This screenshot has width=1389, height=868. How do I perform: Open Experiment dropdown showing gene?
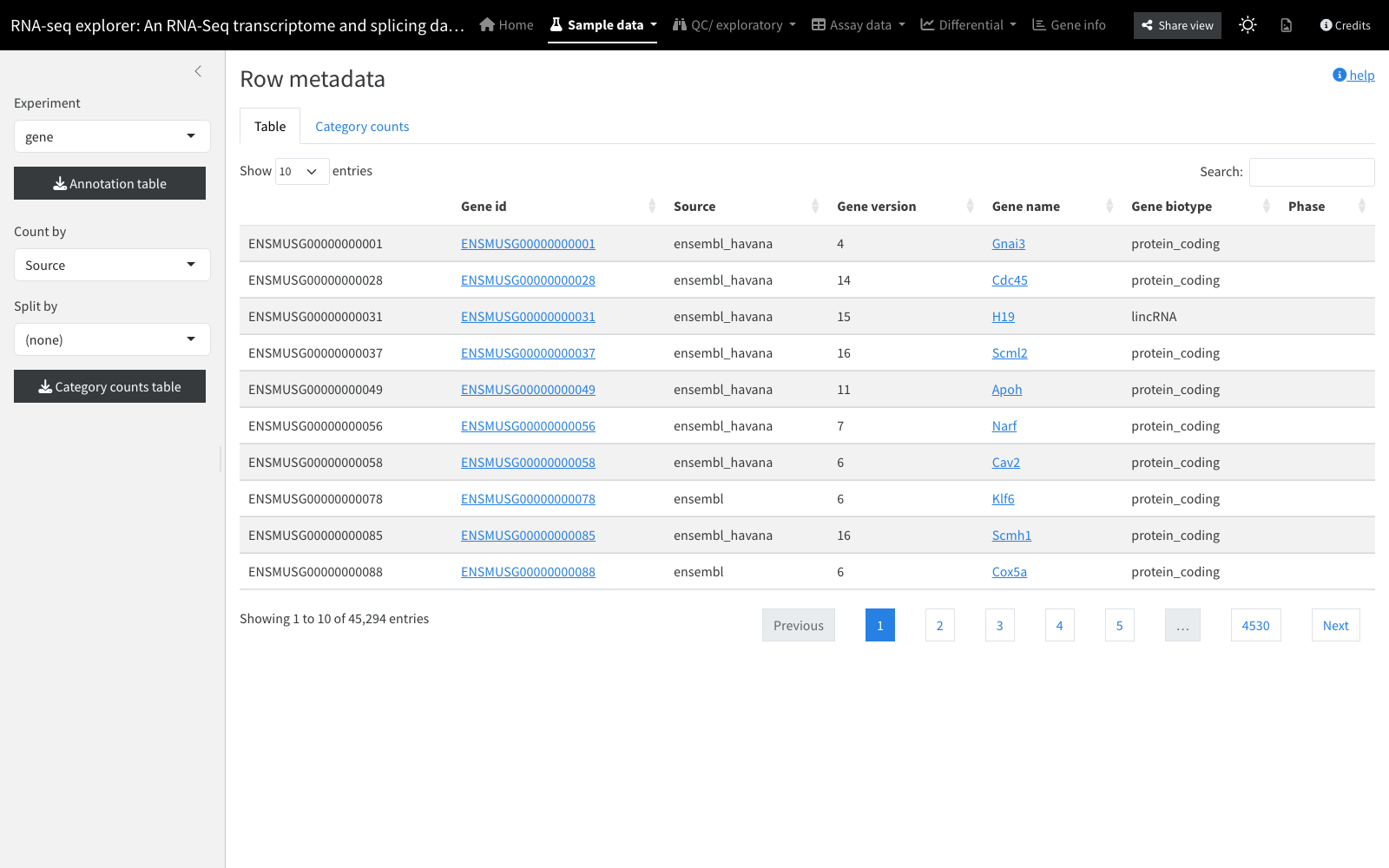click(x=112, y=136)
